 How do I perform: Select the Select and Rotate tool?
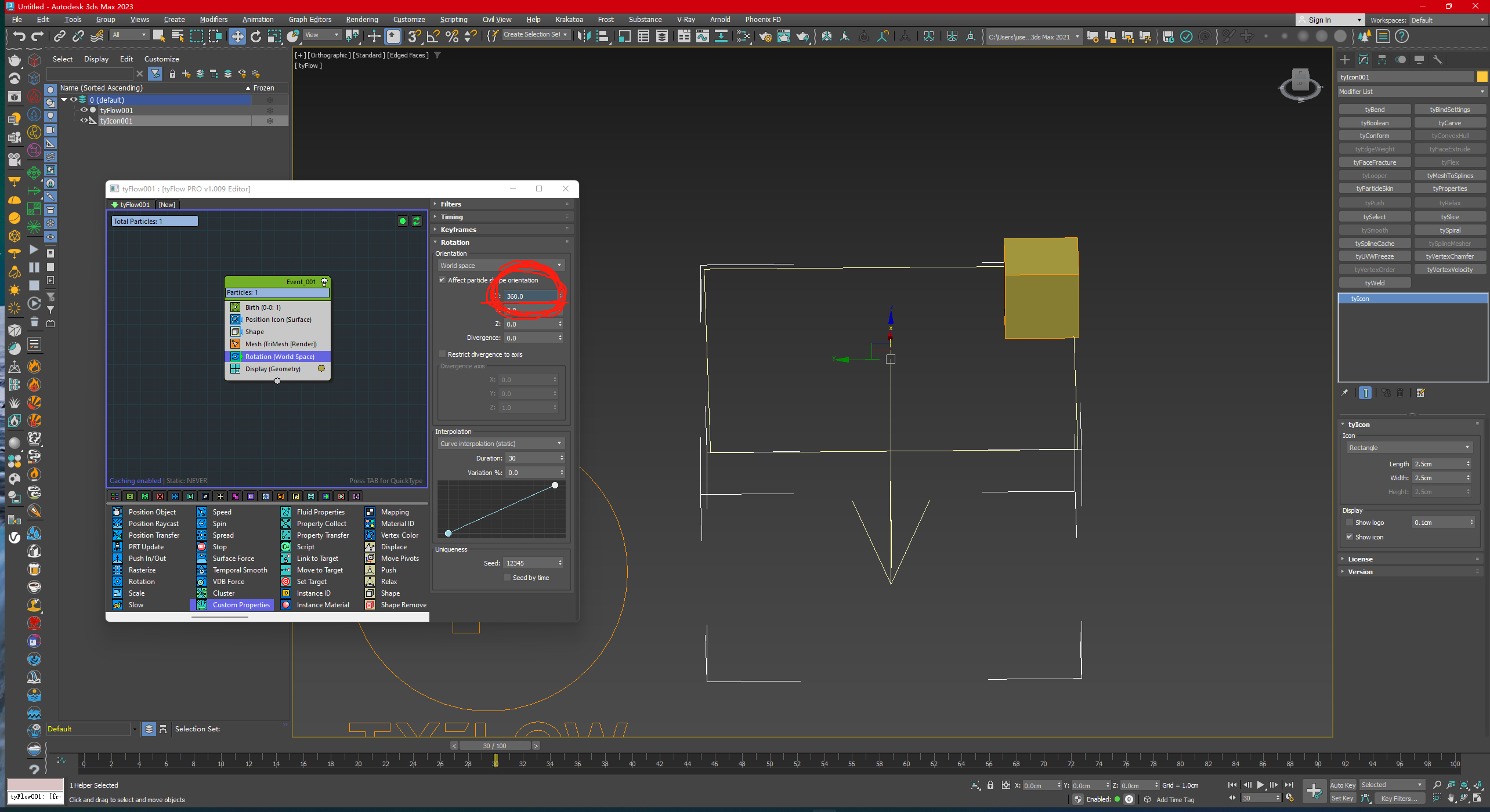tap(255, 37)
